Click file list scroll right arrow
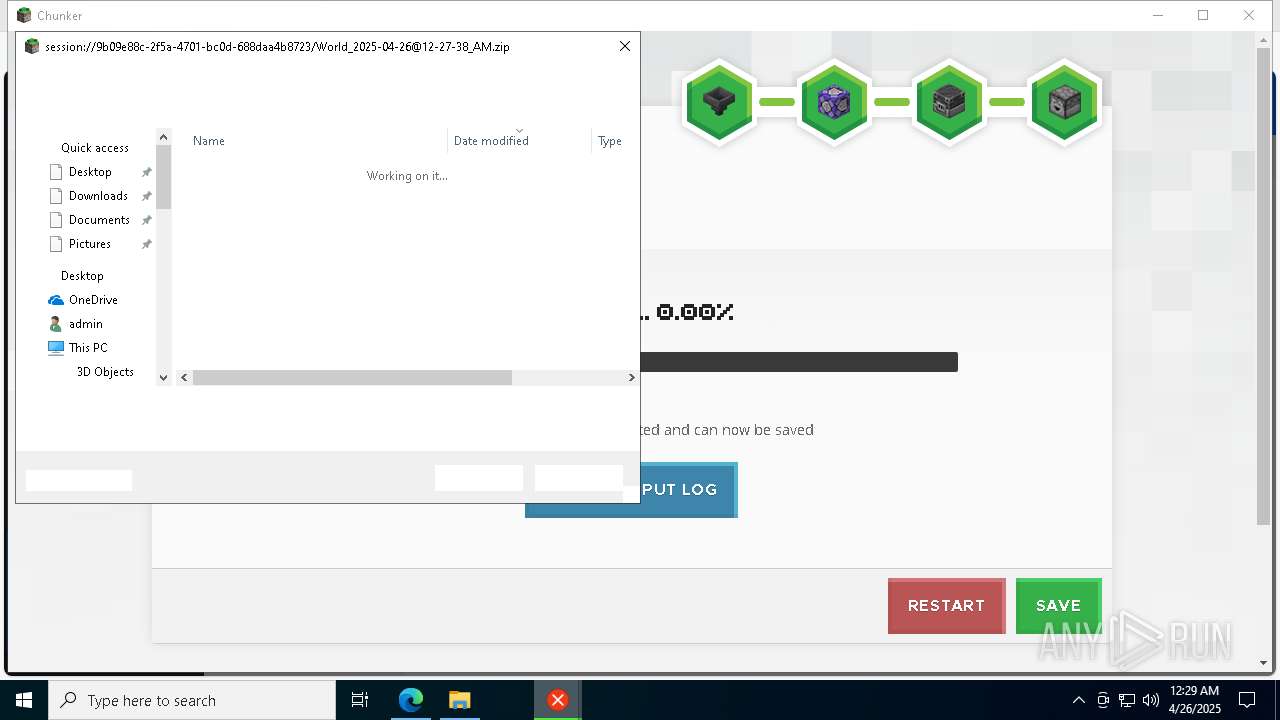The height and width of the screenshot is (720, 1280). (x=631, y=378)
